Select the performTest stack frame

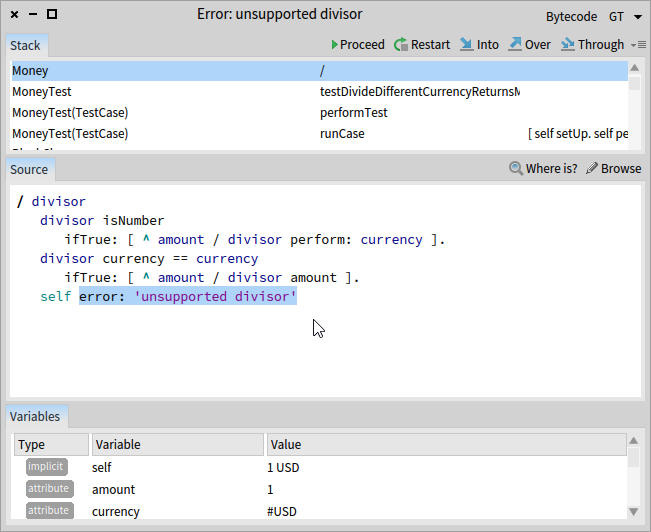319,113
